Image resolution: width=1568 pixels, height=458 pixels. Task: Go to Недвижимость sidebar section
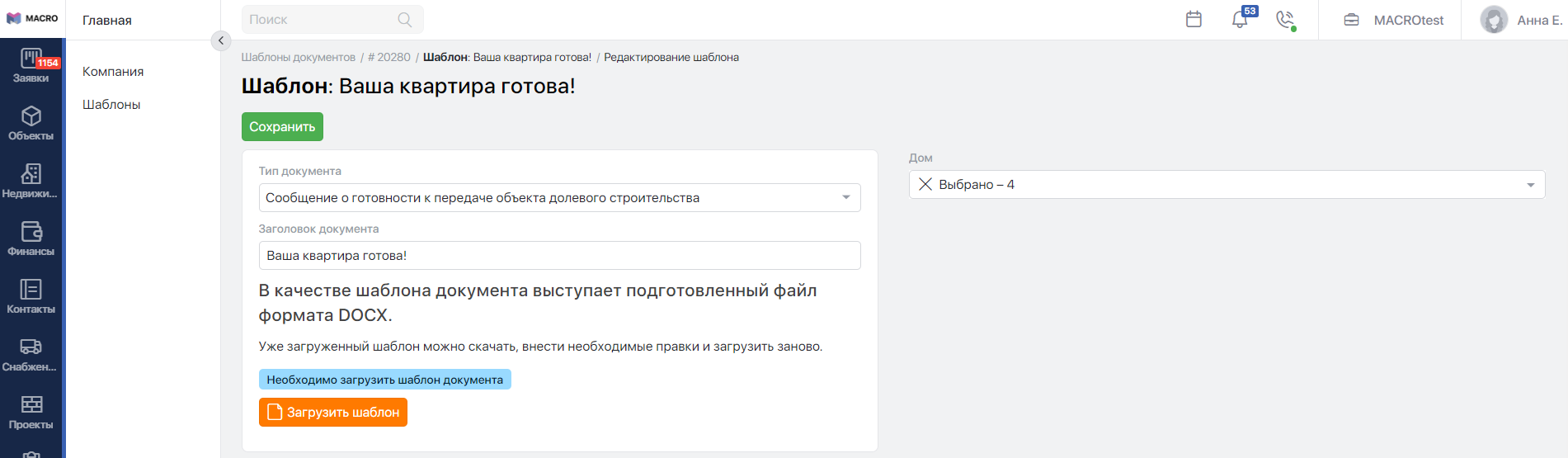31,182
